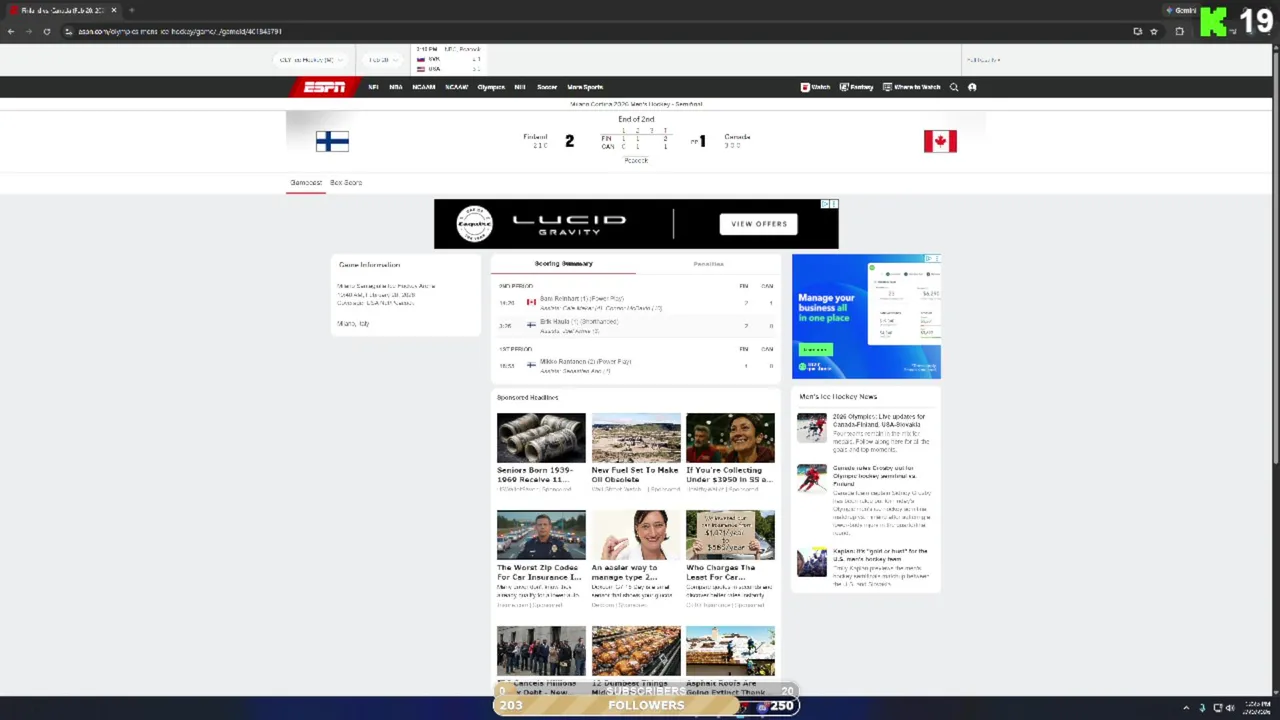Open the Seniors Born 1939-1969 thumbnail
This screenshot has width=1280, height=720.
coord(541,438)
